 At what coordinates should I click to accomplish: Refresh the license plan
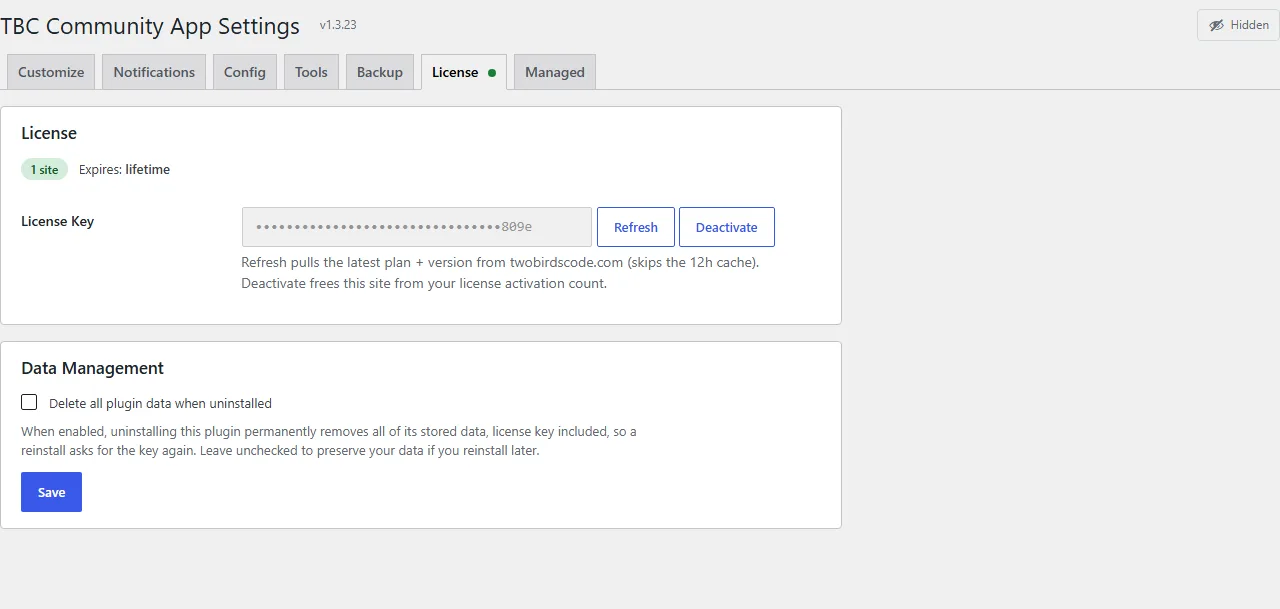tap(636, 227)
